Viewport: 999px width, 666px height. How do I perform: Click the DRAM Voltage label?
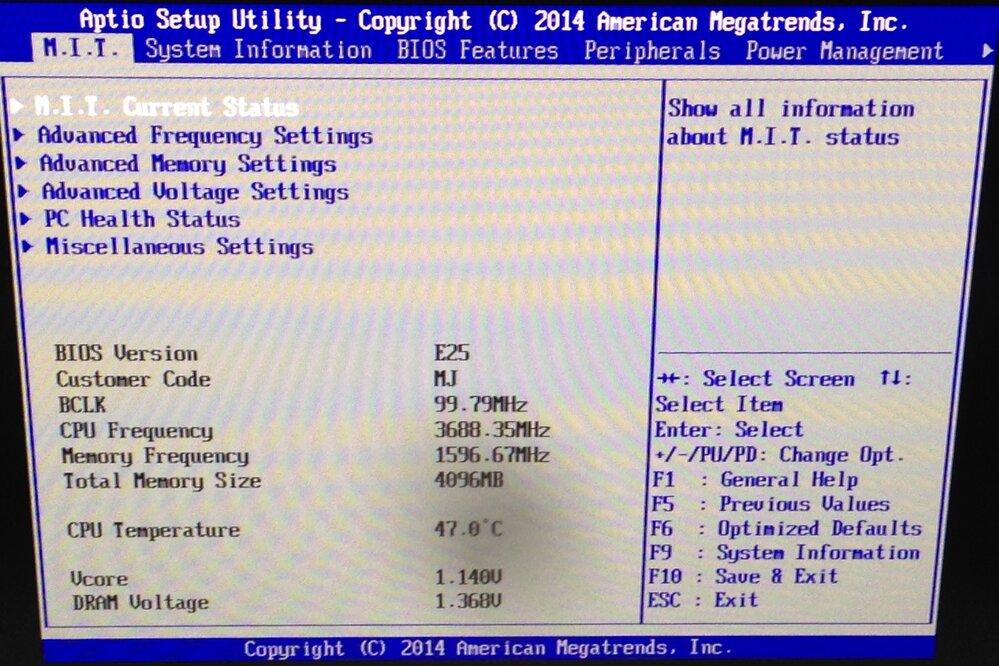coord(140,602)
